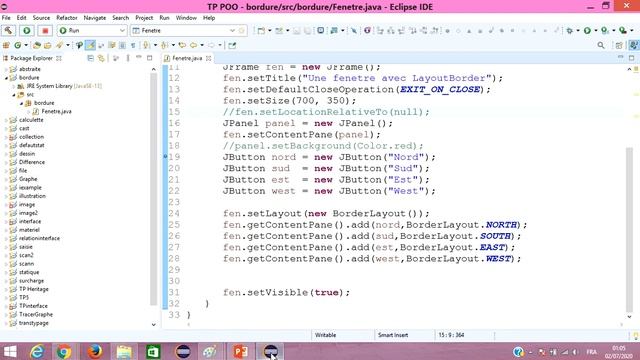
Task: Select Fenetre.java in Package Explorer
Action: [x=56, y=111]
